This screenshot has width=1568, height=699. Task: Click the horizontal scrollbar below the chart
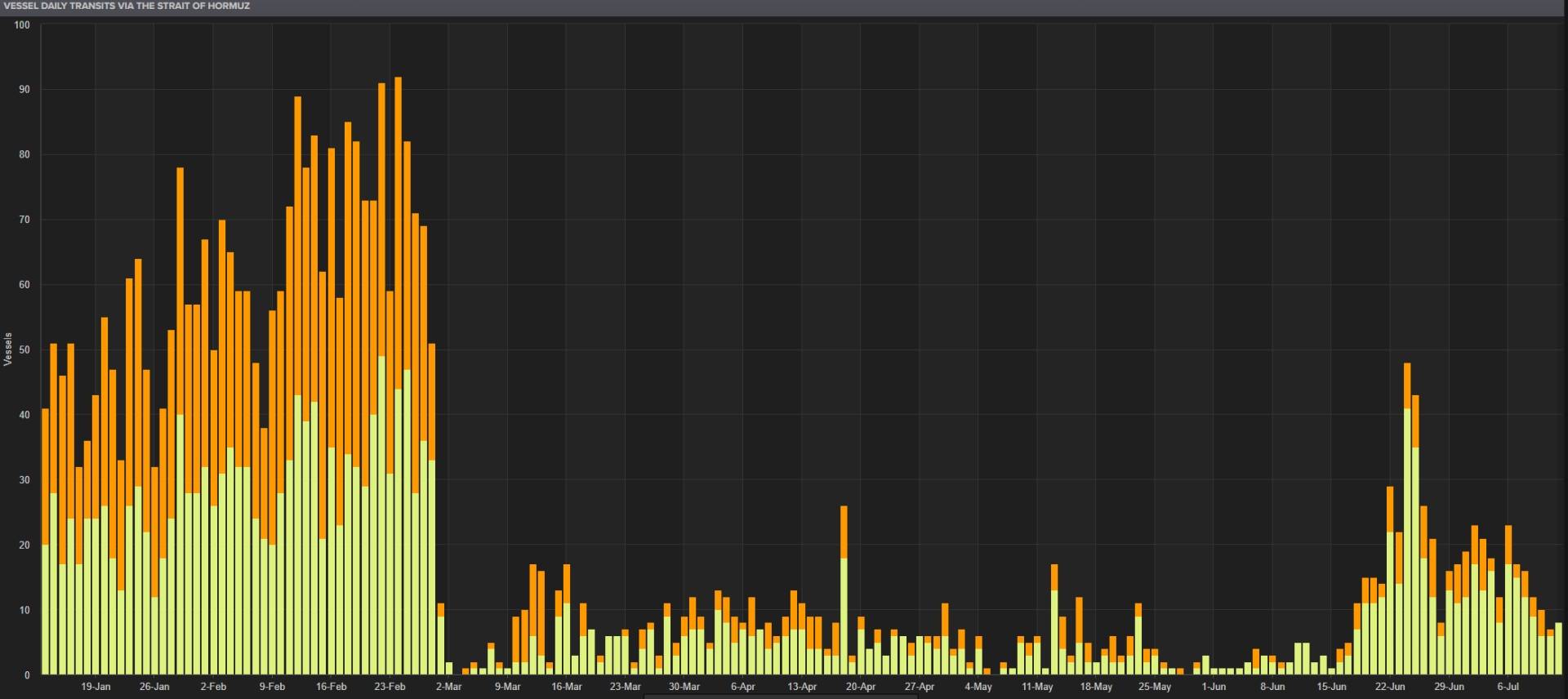point(781,697)
